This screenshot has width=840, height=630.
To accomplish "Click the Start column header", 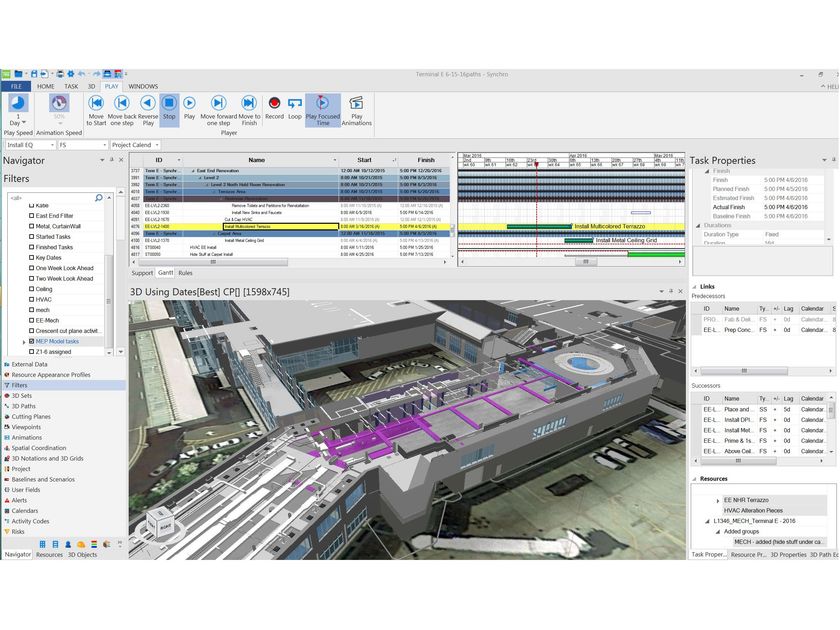I will click(x=364, y=160).
